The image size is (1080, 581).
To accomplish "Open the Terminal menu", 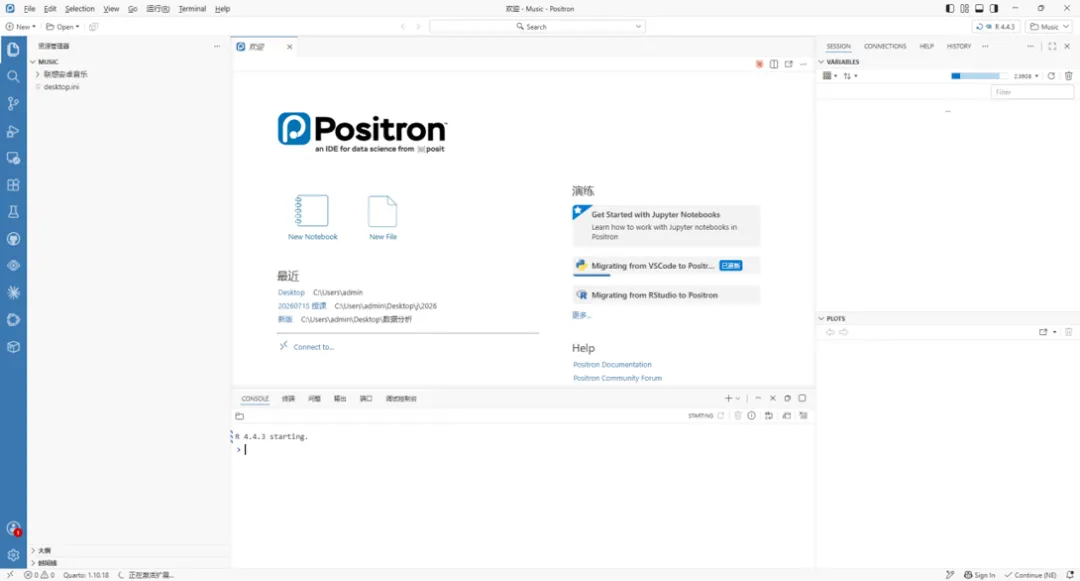I will point(191,9).
